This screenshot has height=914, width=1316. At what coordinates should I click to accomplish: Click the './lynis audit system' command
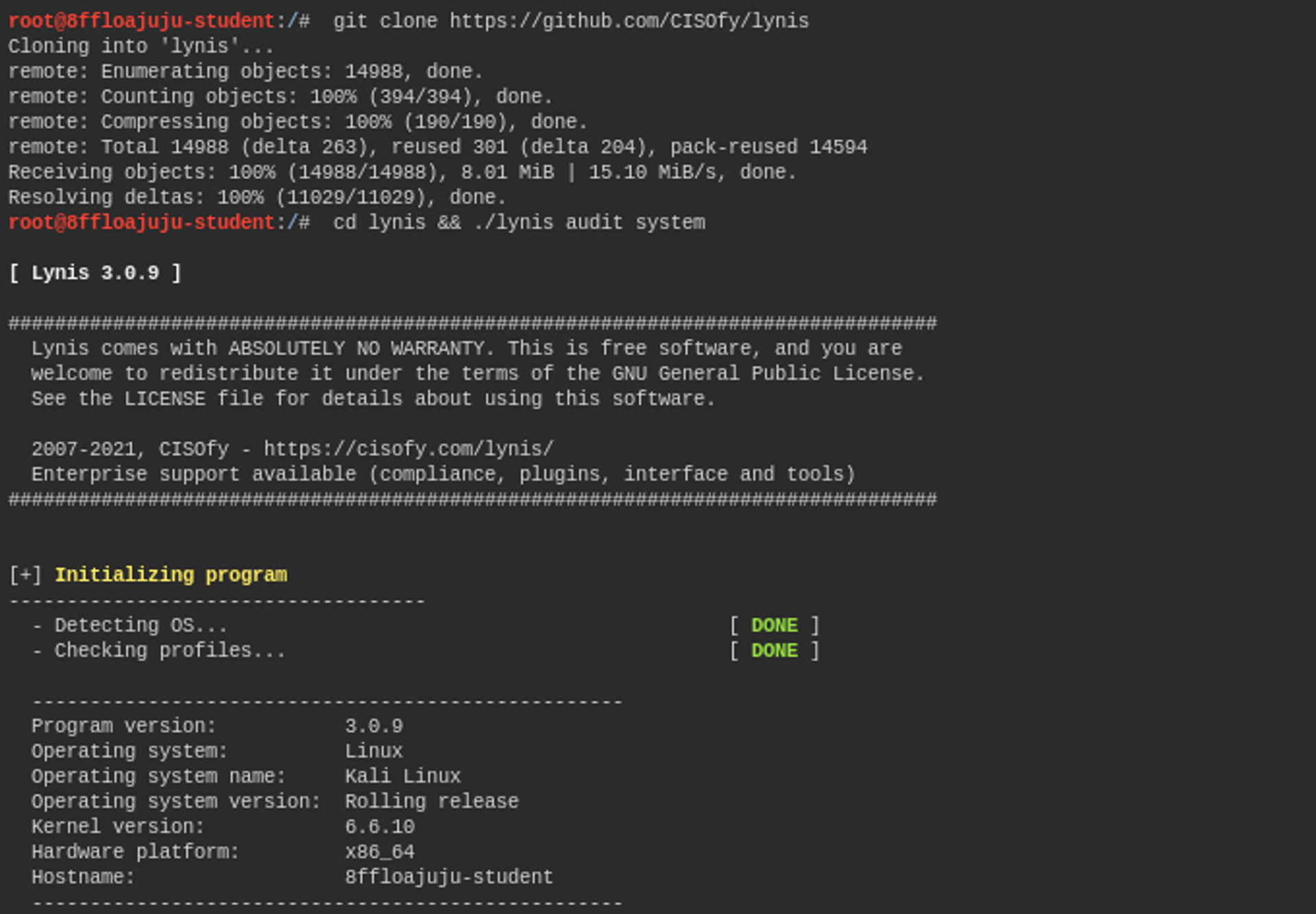(x=589, y=223)
